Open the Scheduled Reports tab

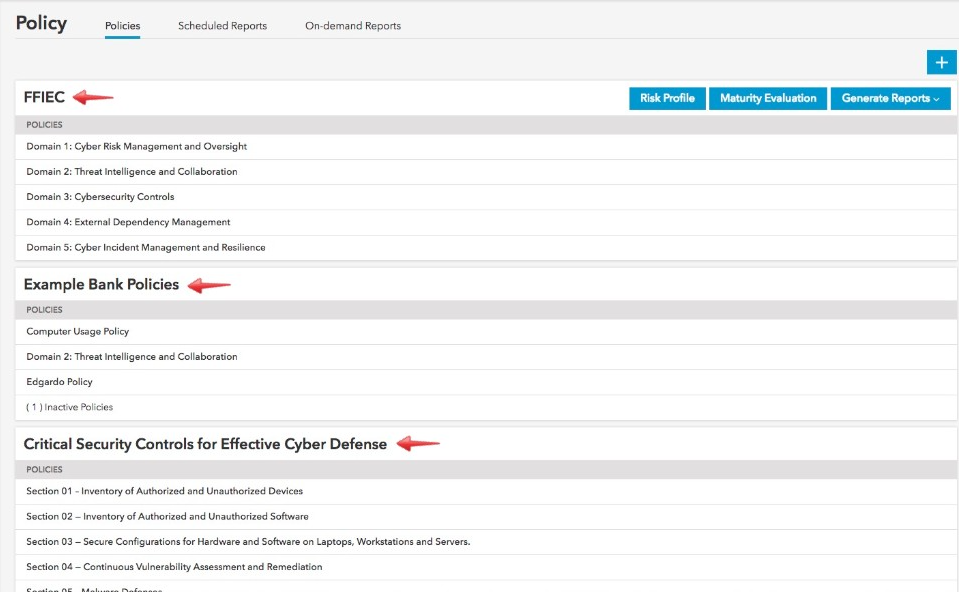(x=223, y=26)
